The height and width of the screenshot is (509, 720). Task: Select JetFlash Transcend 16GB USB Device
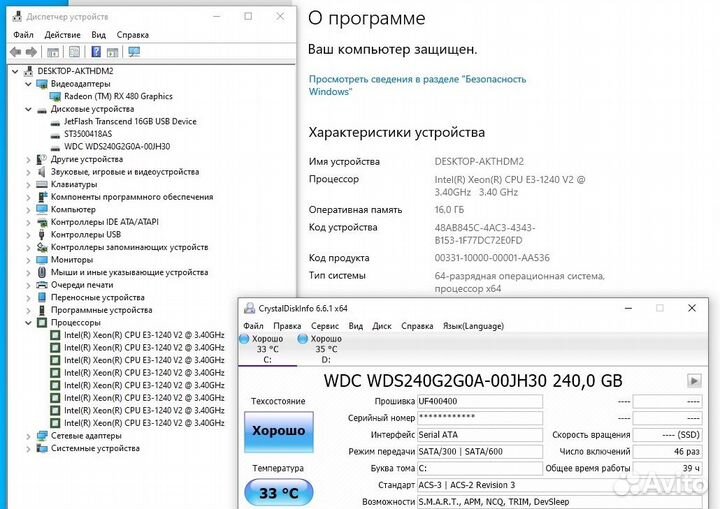coord(130,121)
